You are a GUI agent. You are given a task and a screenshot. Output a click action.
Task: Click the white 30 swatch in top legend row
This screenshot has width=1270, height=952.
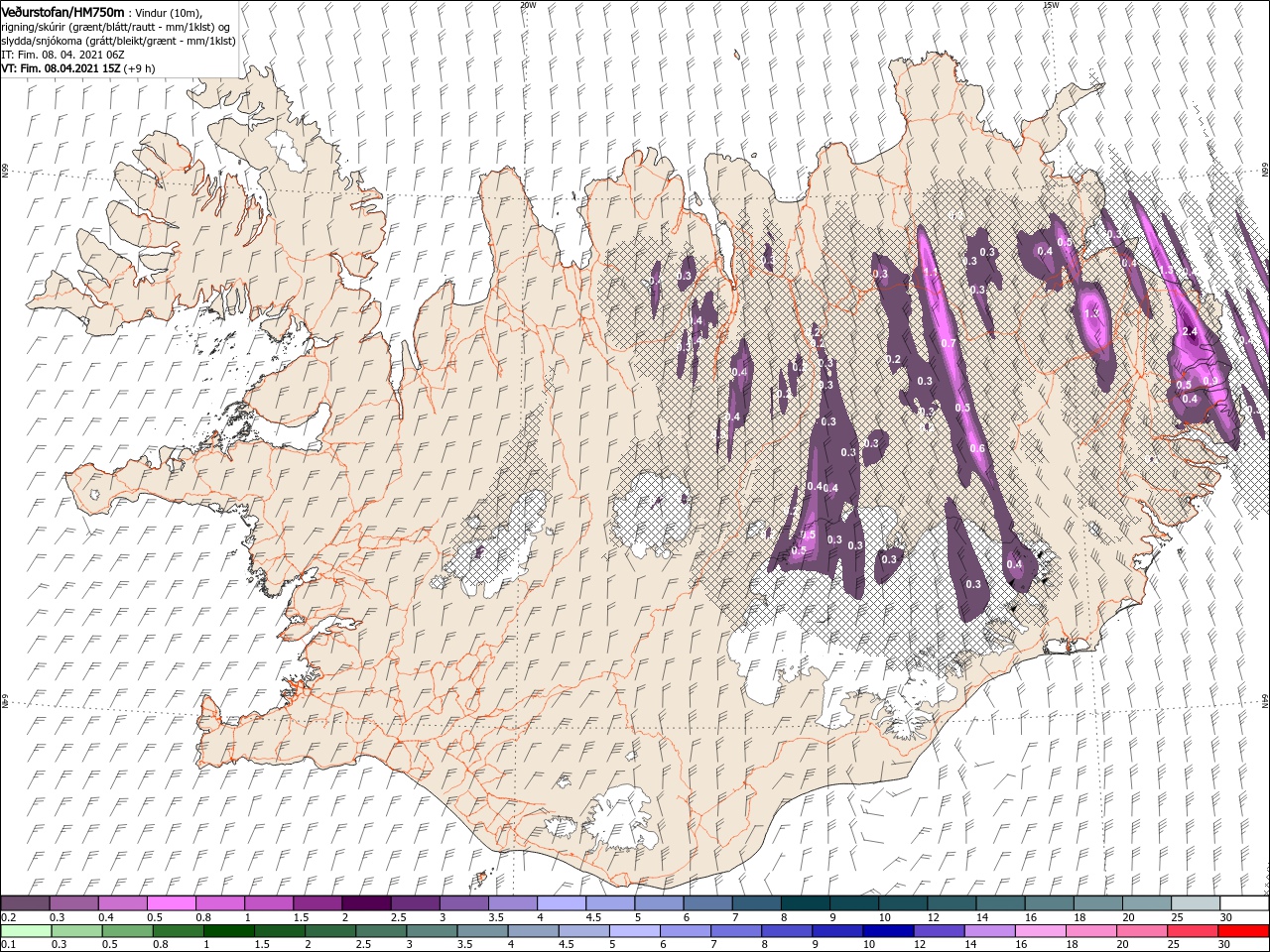coord(1243,903)
